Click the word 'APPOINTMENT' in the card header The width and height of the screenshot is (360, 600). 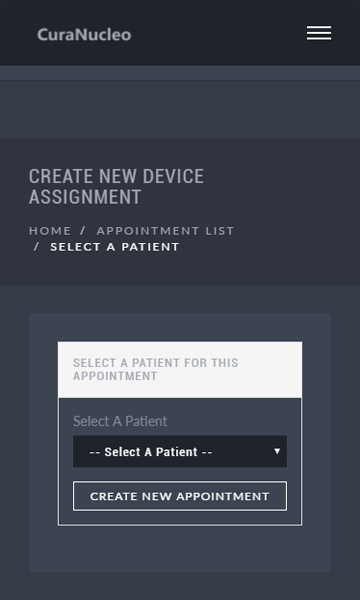pyautogui.click(x=115, y=376)
